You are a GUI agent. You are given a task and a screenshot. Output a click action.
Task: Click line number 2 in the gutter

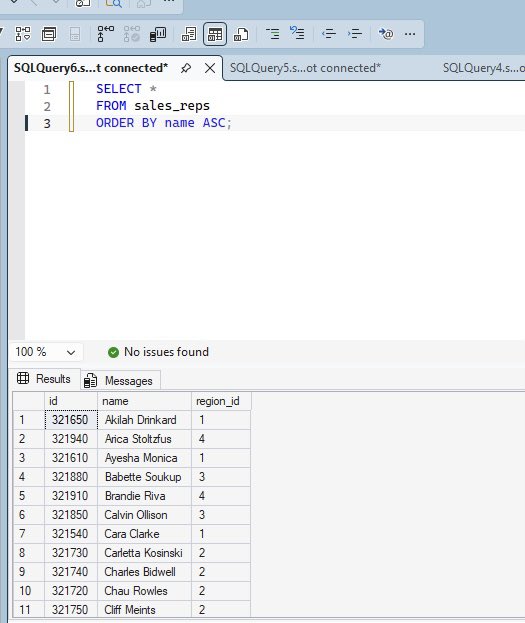tap(47, 106)
